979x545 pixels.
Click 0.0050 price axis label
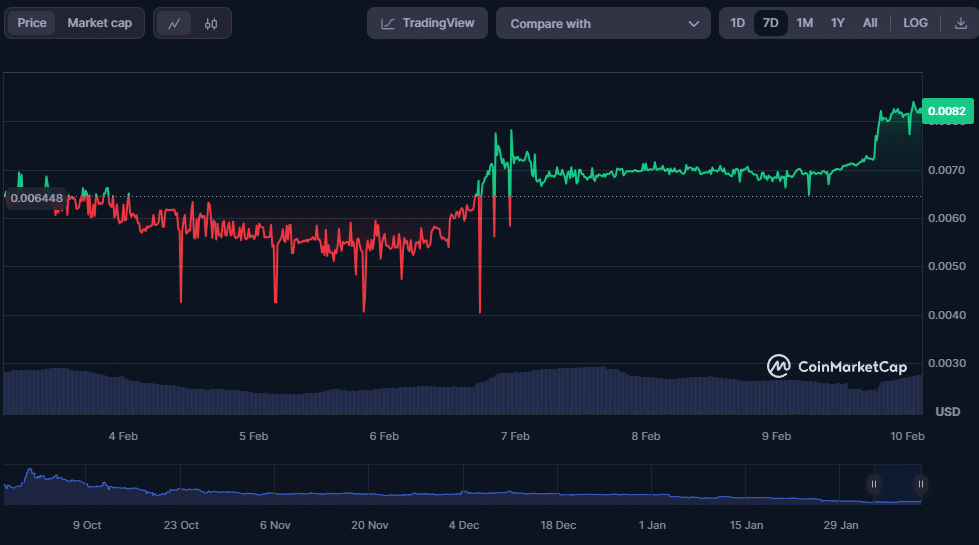pos(947,266)
